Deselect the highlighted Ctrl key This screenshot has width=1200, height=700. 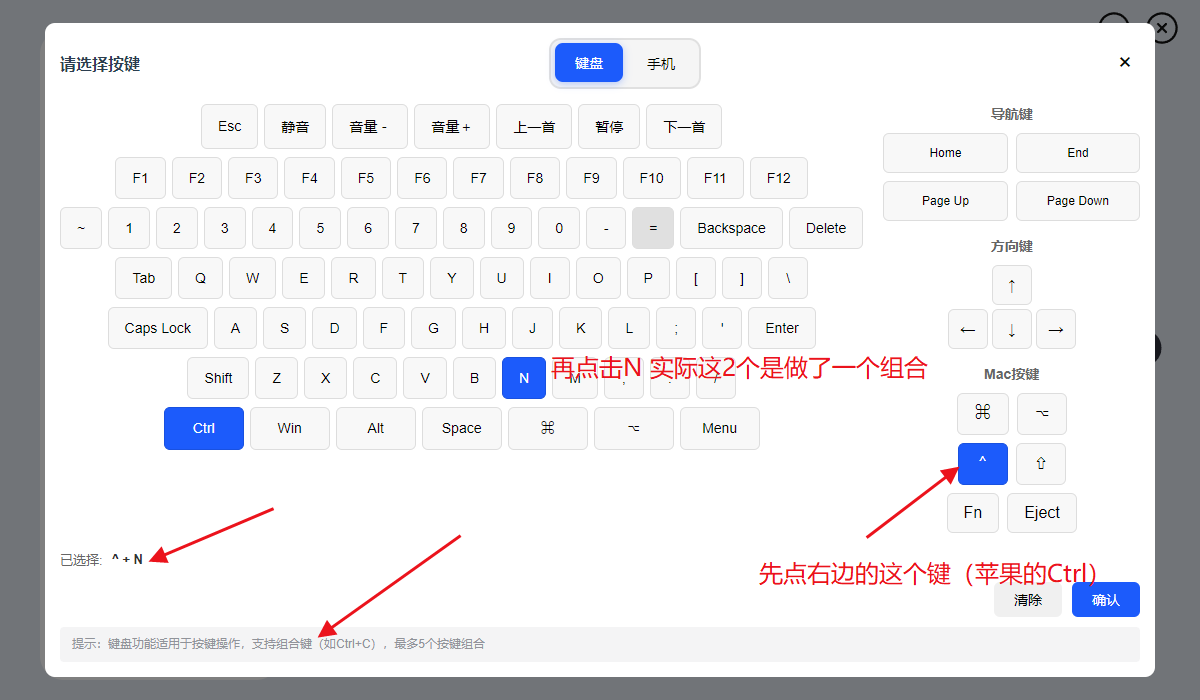(x=204, y=428)
